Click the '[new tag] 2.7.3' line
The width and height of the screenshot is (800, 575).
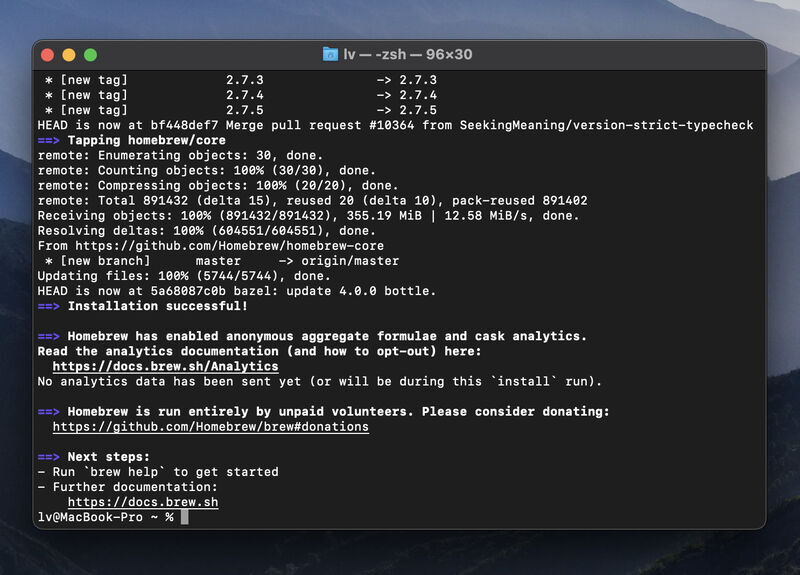241,80
